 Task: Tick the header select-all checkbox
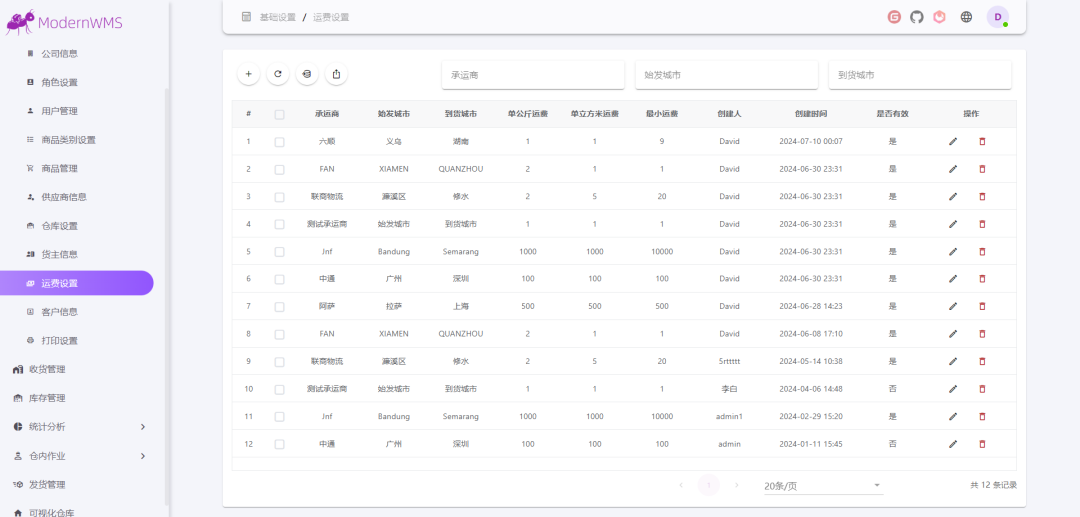279,114
